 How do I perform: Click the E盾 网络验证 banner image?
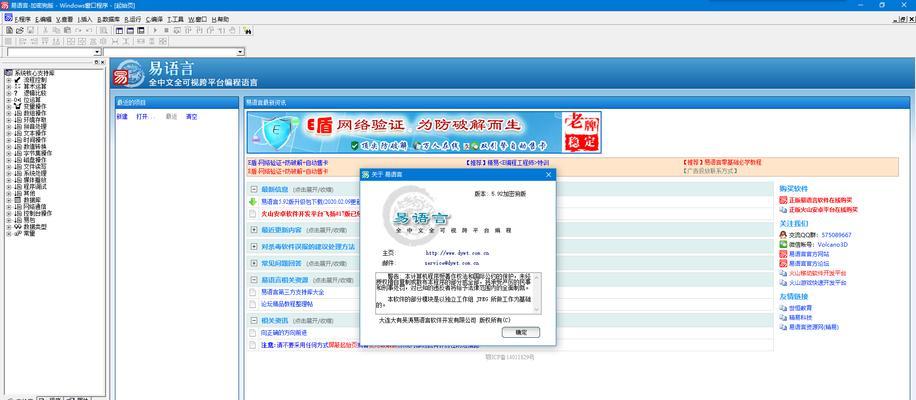(x=424, y=132)
